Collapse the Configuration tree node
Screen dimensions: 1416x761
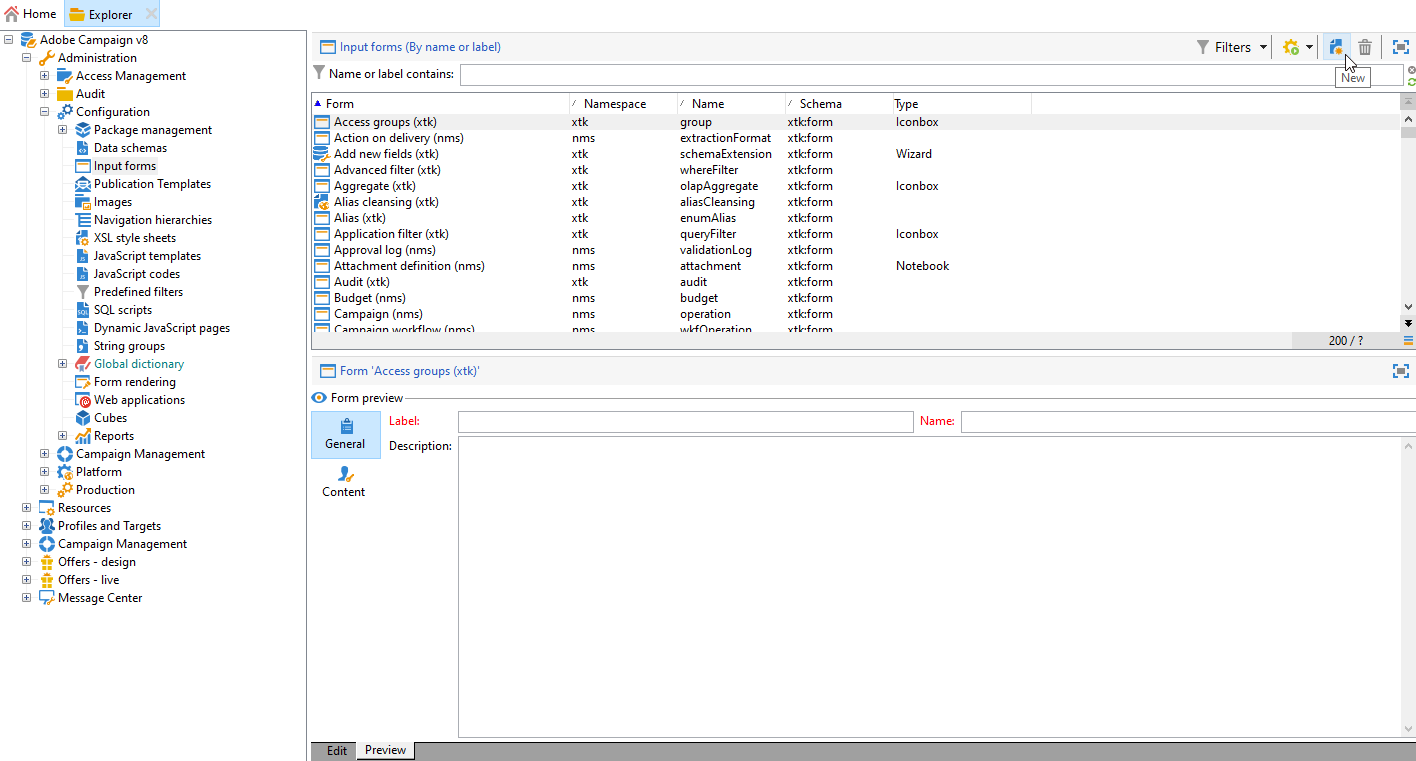pyautogui.click(x=45, y=112)
